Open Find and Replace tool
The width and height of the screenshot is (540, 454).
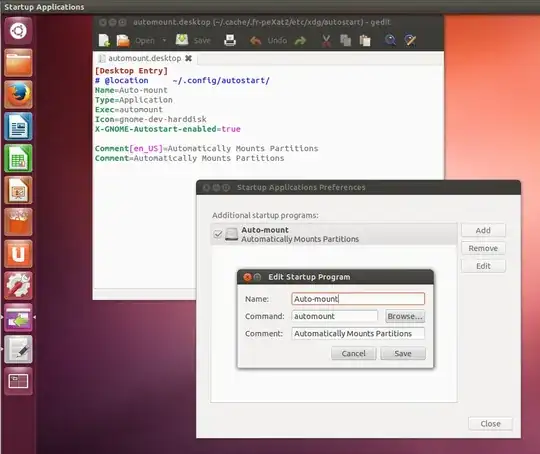pos(410,40)
